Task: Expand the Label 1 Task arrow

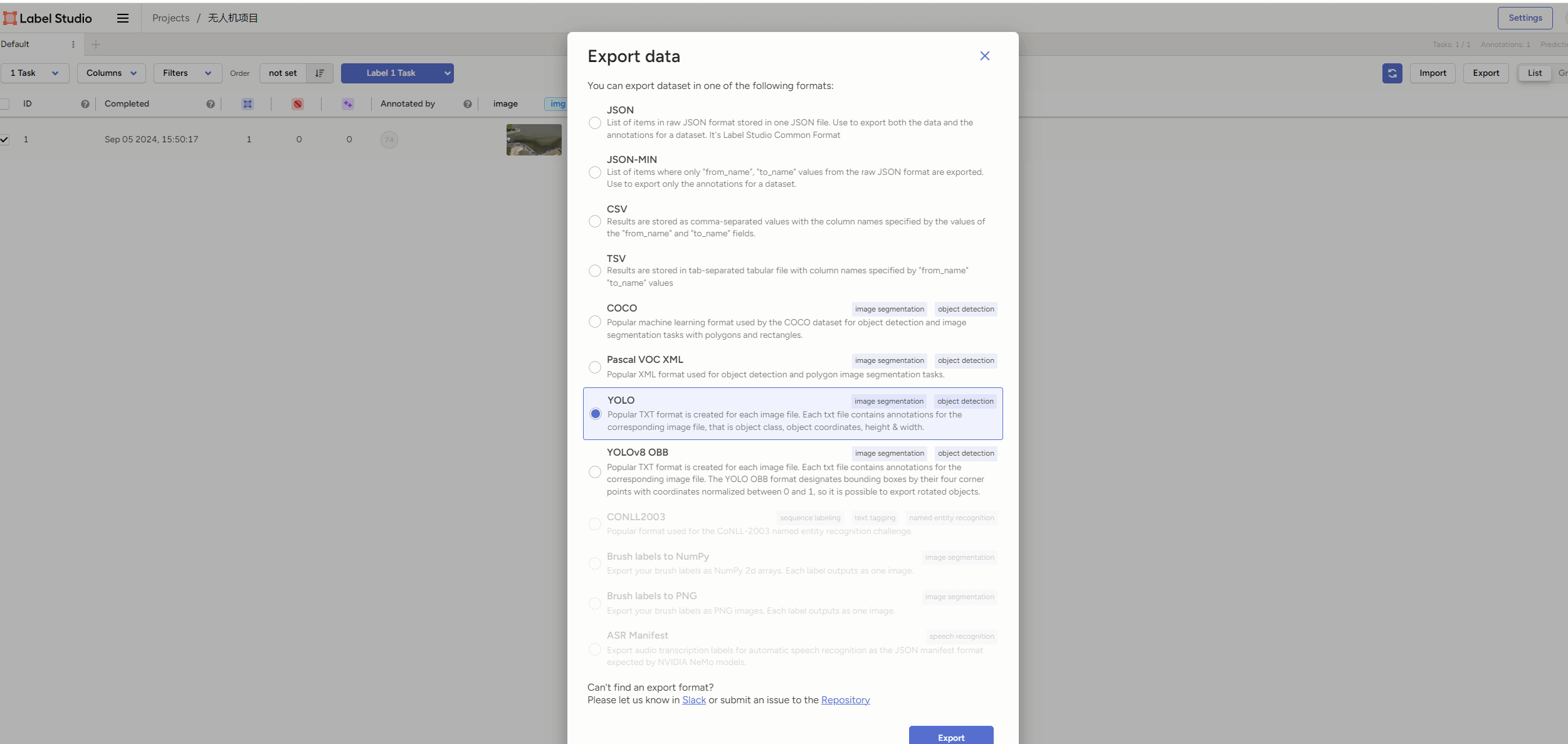Action: point(447,73)
